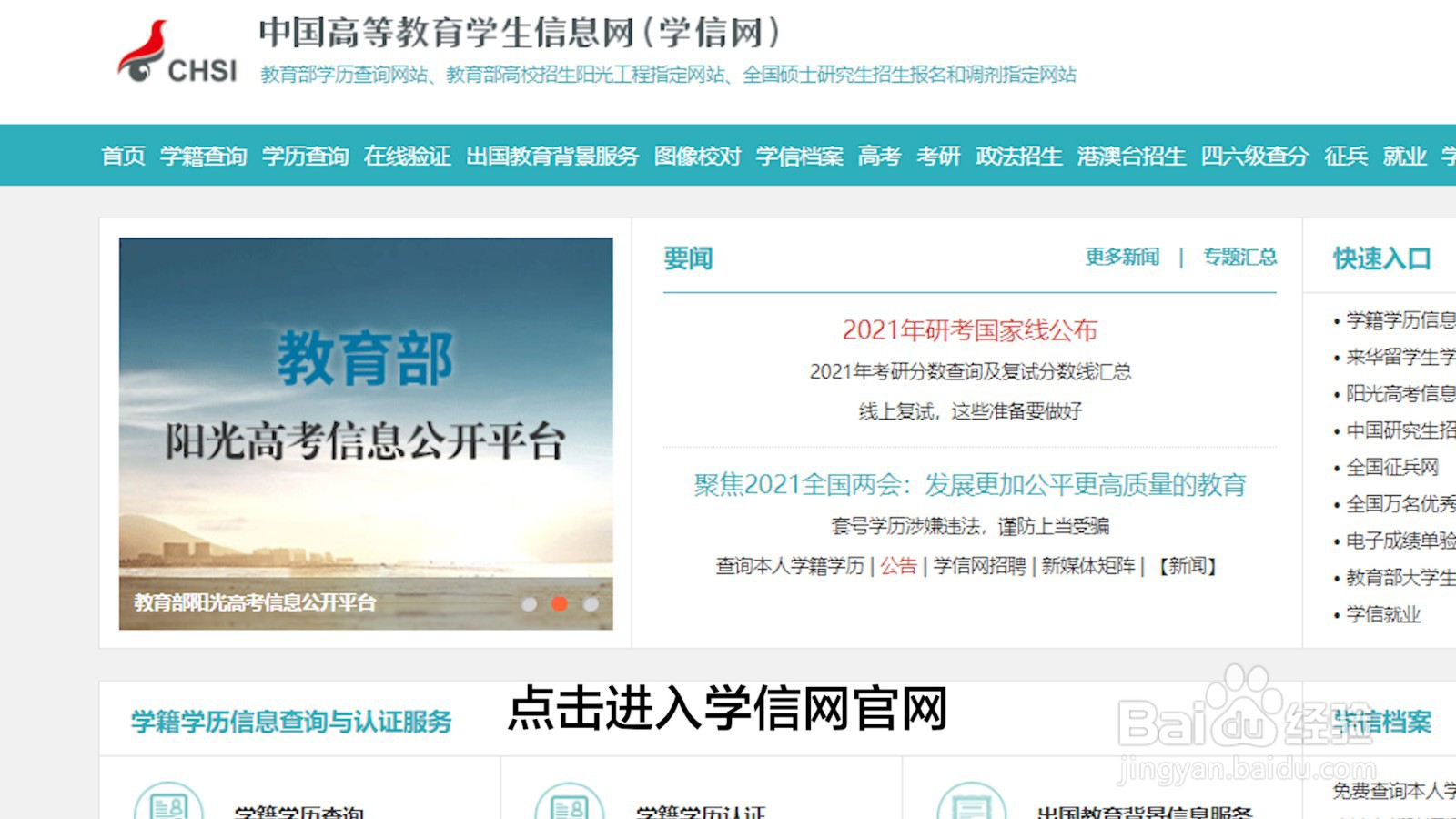Open 聚焦2021全国两会 headline
Viewport: 1456px width, 819px height.
(970, 485)
